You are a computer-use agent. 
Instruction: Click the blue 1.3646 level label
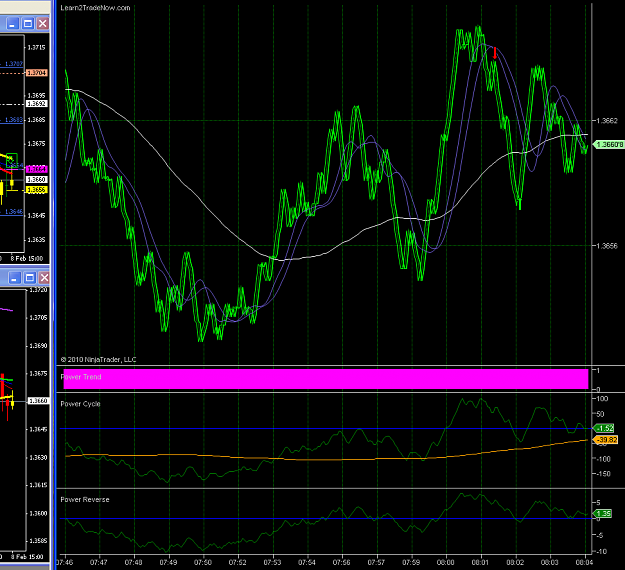pyautogui.click(x=14, y=212)
